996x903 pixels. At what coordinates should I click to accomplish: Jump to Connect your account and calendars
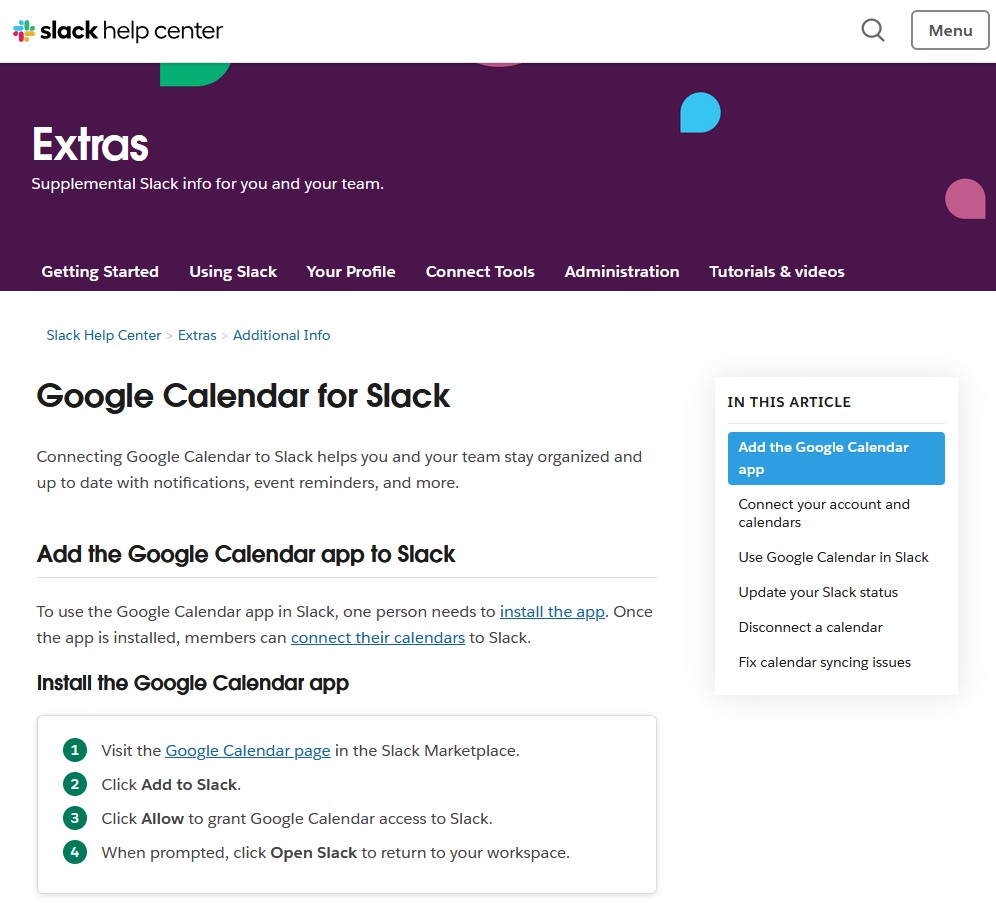[824, 513]
